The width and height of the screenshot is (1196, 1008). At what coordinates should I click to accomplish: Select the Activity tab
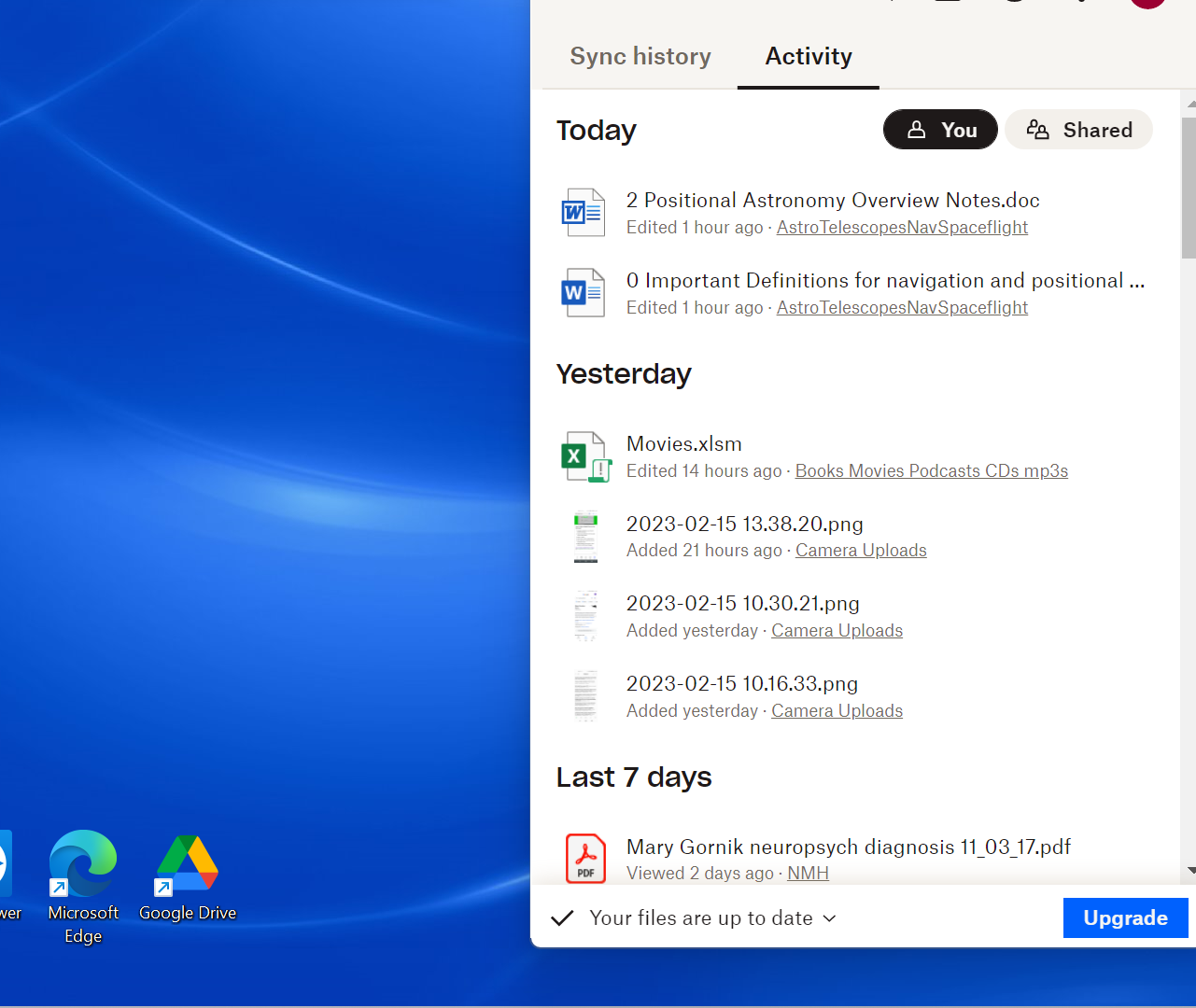[809, 56]
